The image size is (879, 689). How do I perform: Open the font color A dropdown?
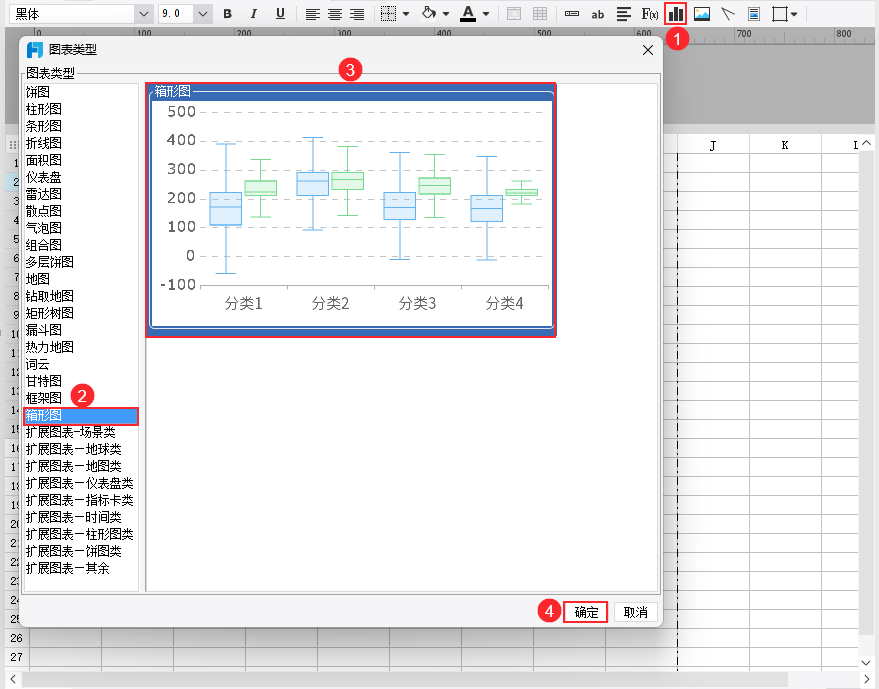click(x=486, y=14)
